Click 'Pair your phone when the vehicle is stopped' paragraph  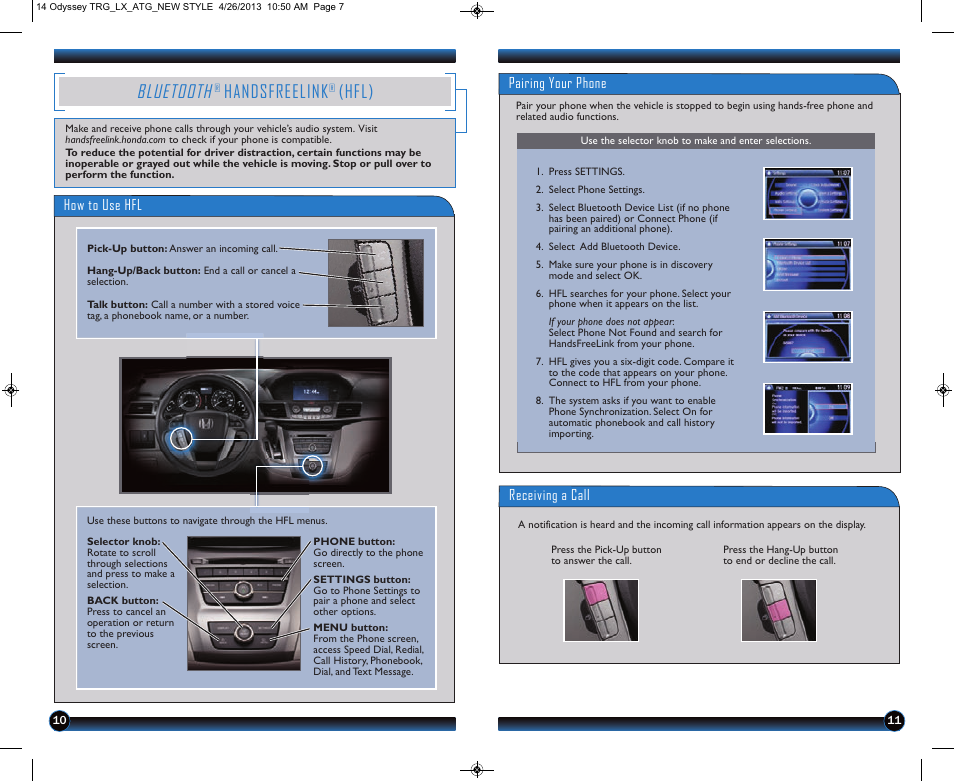(694, 111)
